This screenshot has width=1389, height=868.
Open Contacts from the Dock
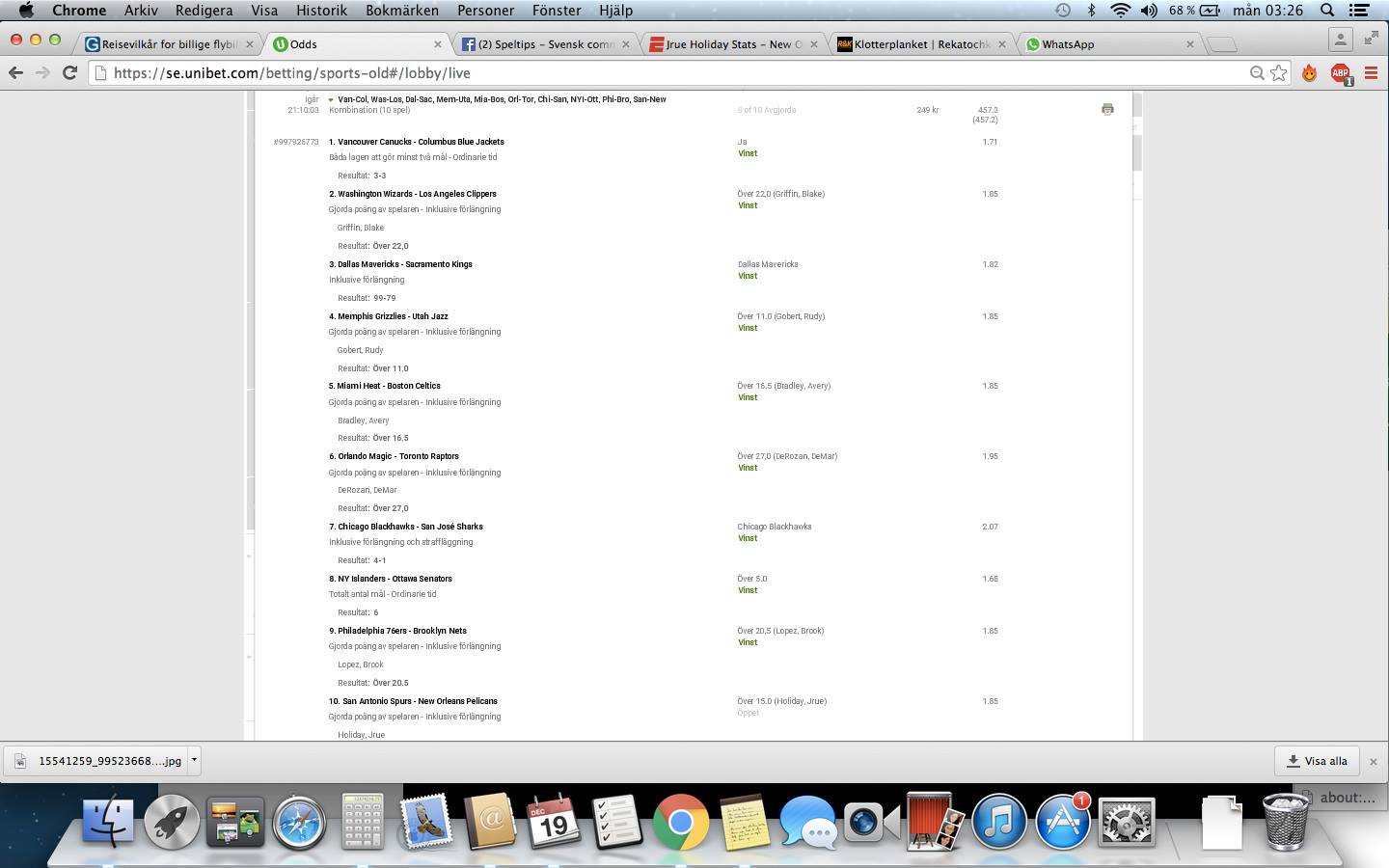(490, 822)
